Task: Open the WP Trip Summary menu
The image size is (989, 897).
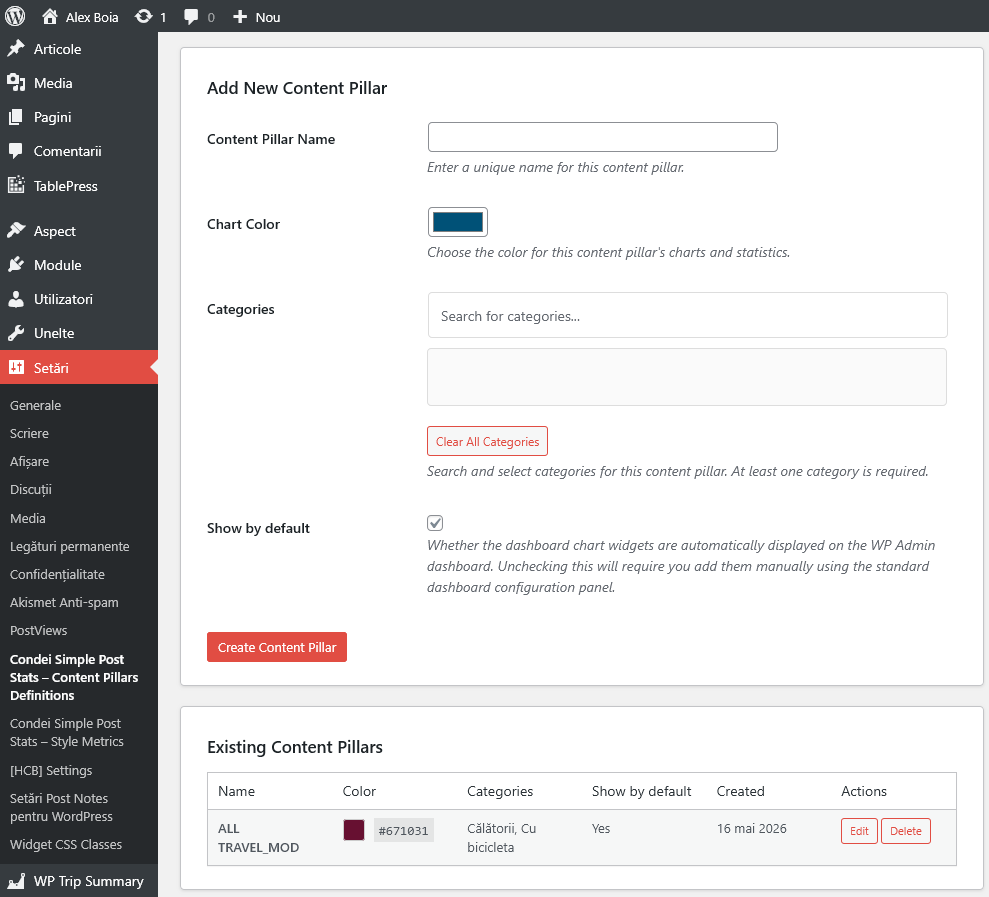Action: (79, 881)
